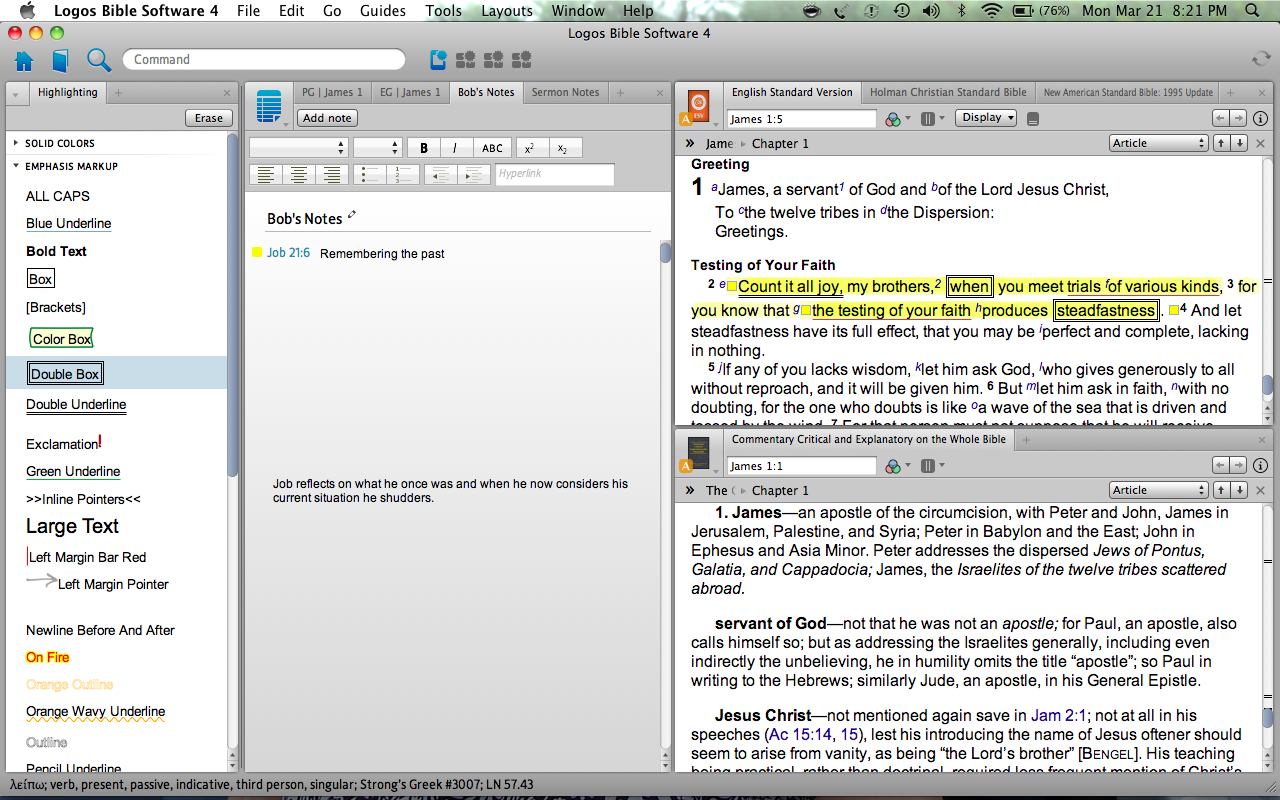Open the font size dropdown
The image size is (1280, 800).
pyautogui.click(x=378, y=148)
